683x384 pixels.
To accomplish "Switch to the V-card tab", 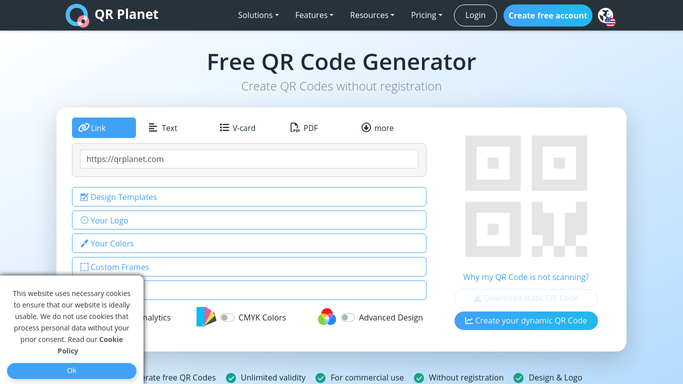I will click(x=237, y=128).
